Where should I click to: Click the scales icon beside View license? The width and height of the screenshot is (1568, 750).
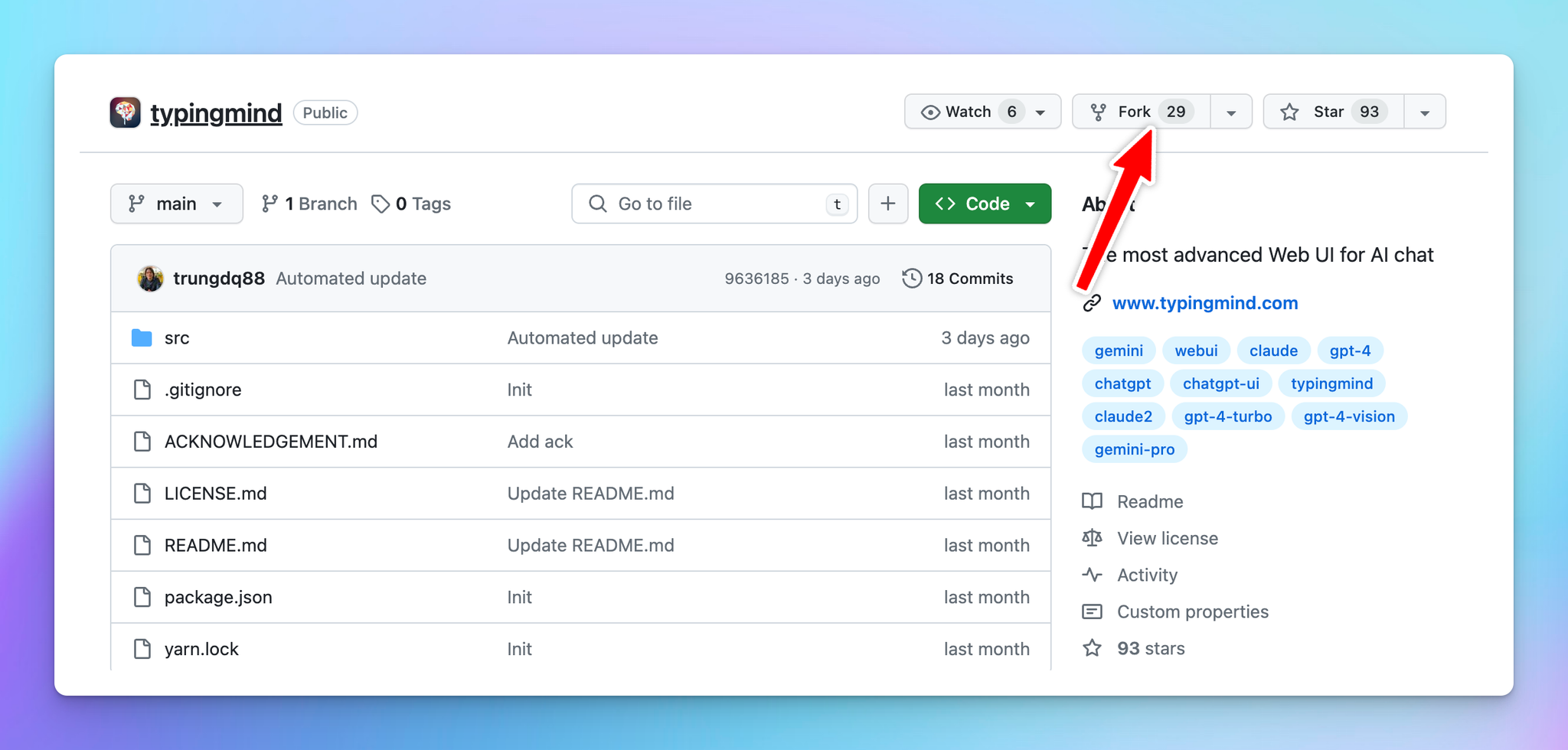pyautogui.click(x=1092, y=538)
